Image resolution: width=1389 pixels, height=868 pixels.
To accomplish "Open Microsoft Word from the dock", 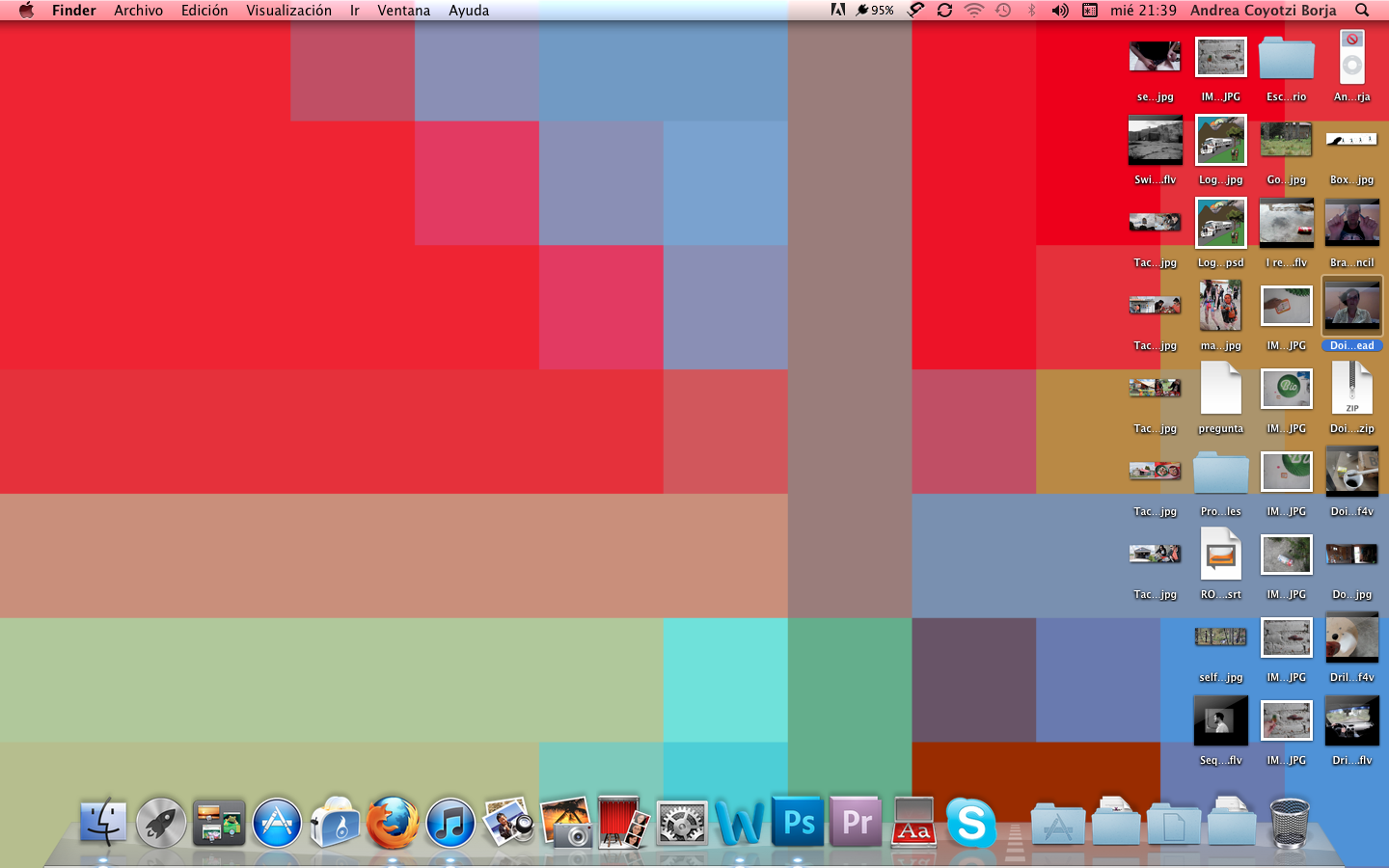I will tap(740, 824).
